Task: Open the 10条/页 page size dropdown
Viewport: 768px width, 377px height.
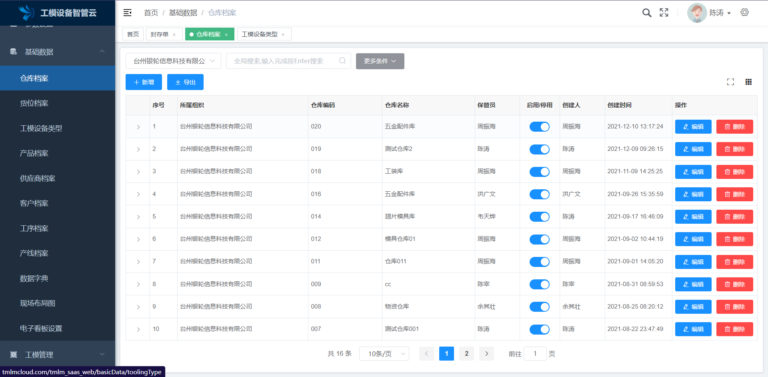Action: (384, 353)
